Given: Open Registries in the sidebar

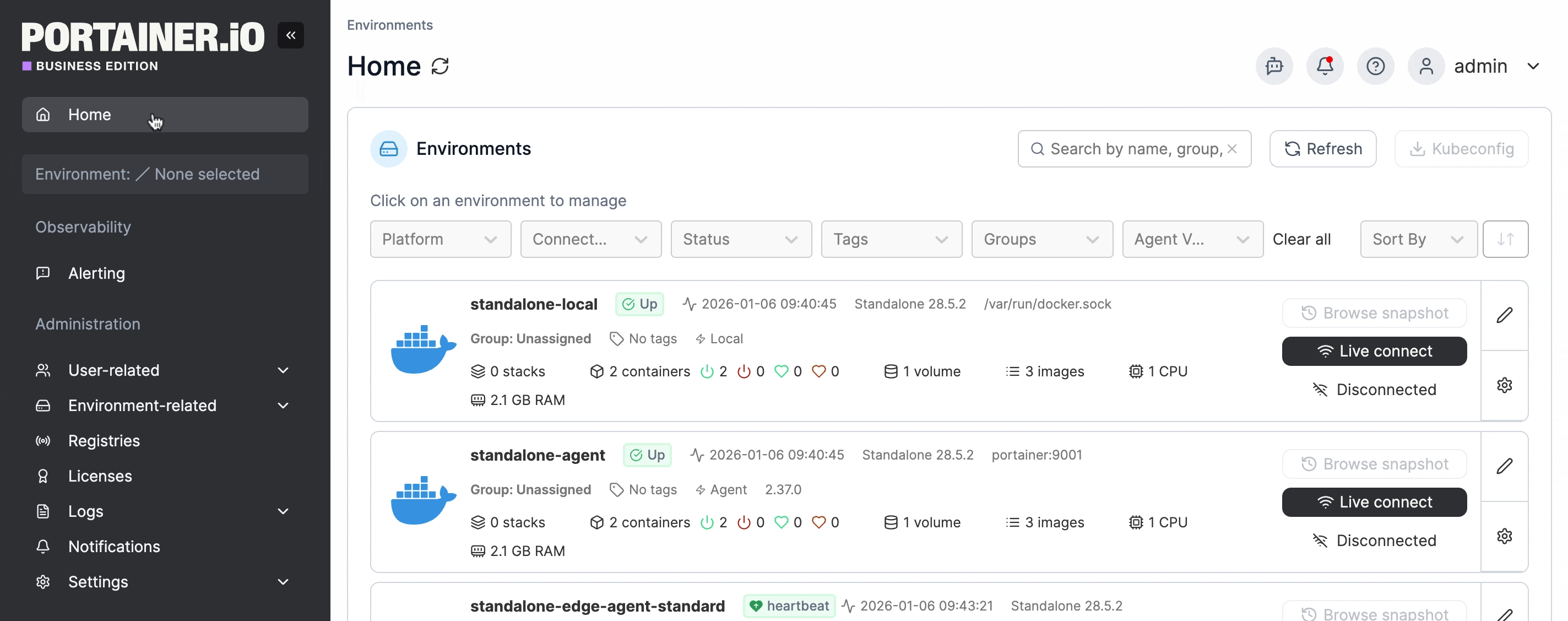Looking at the screenshot, I should pos(104,441).
